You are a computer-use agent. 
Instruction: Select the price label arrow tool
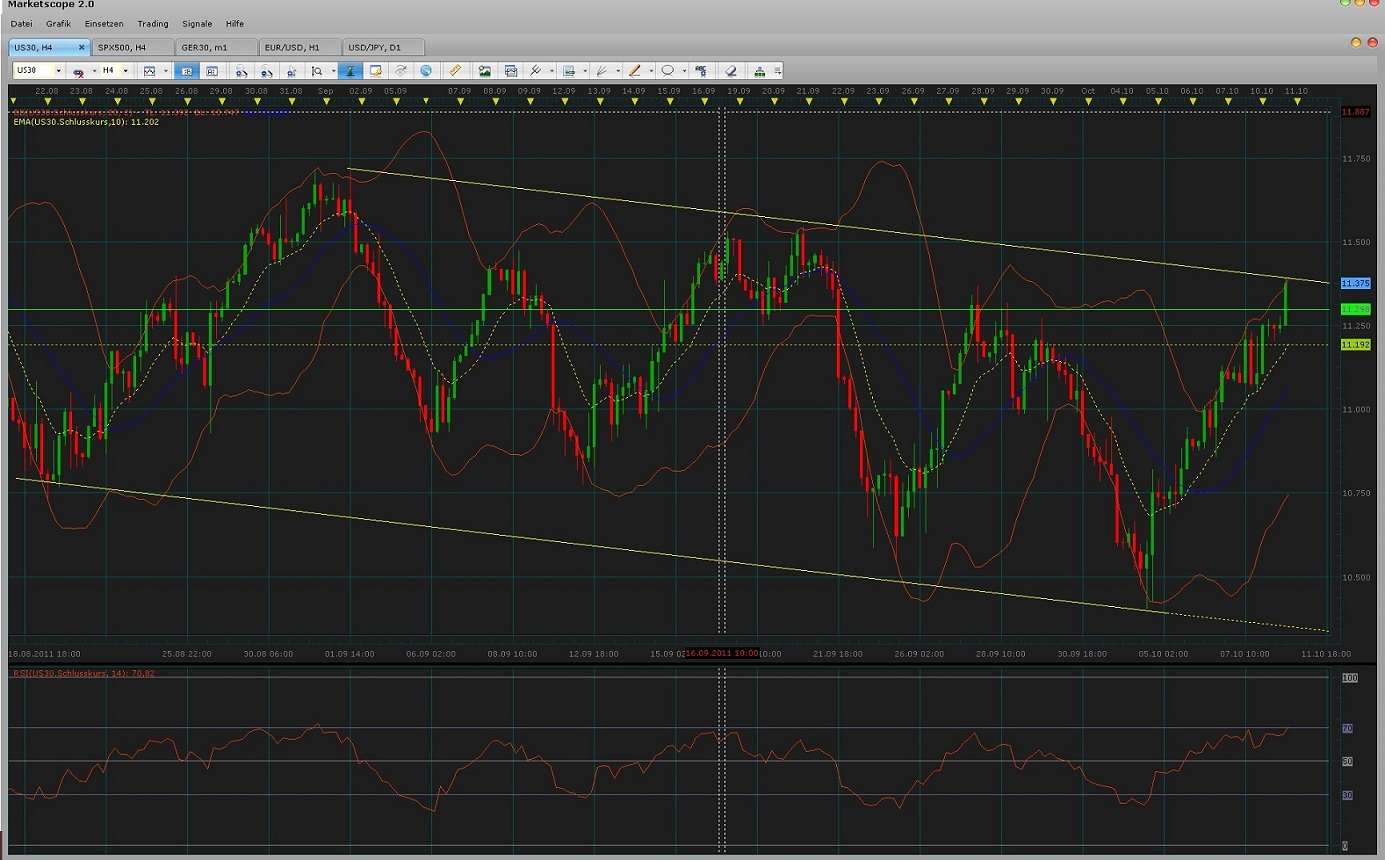[570, 71]
